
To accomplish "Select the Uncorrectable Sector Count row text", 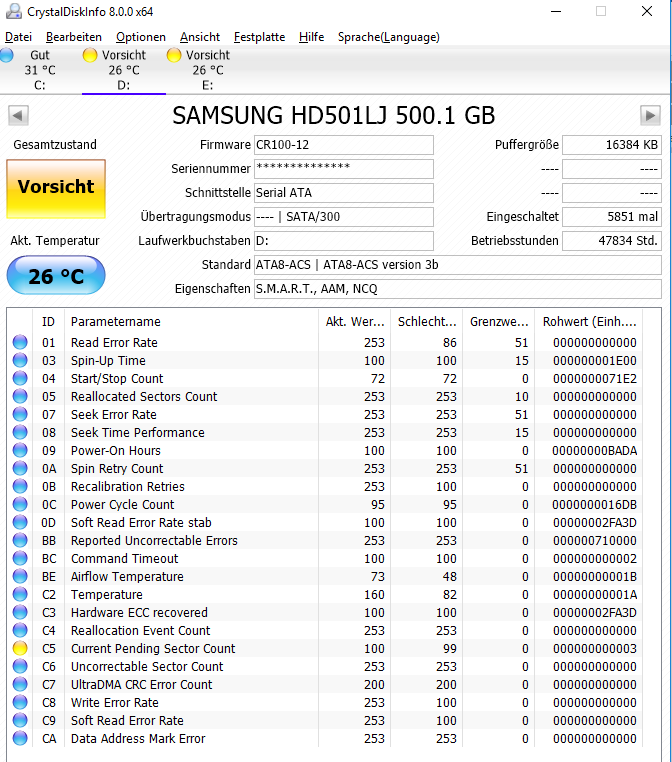I will click(147, 667).
